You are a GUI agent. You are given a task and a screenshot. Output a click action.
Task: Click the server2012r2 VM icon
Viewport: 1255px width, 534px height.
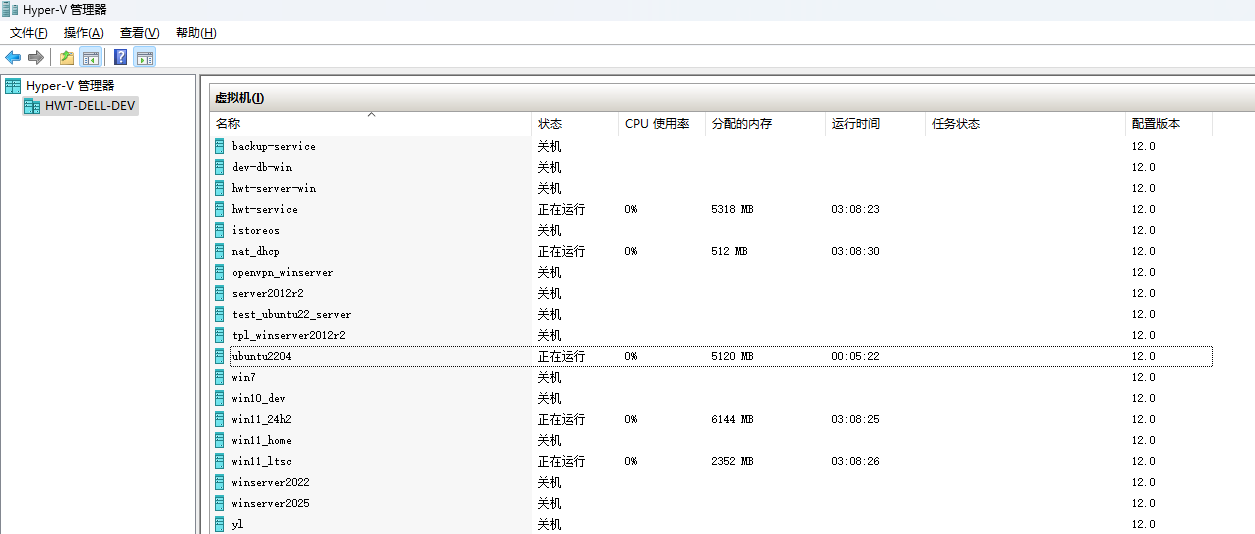point(220,293)
